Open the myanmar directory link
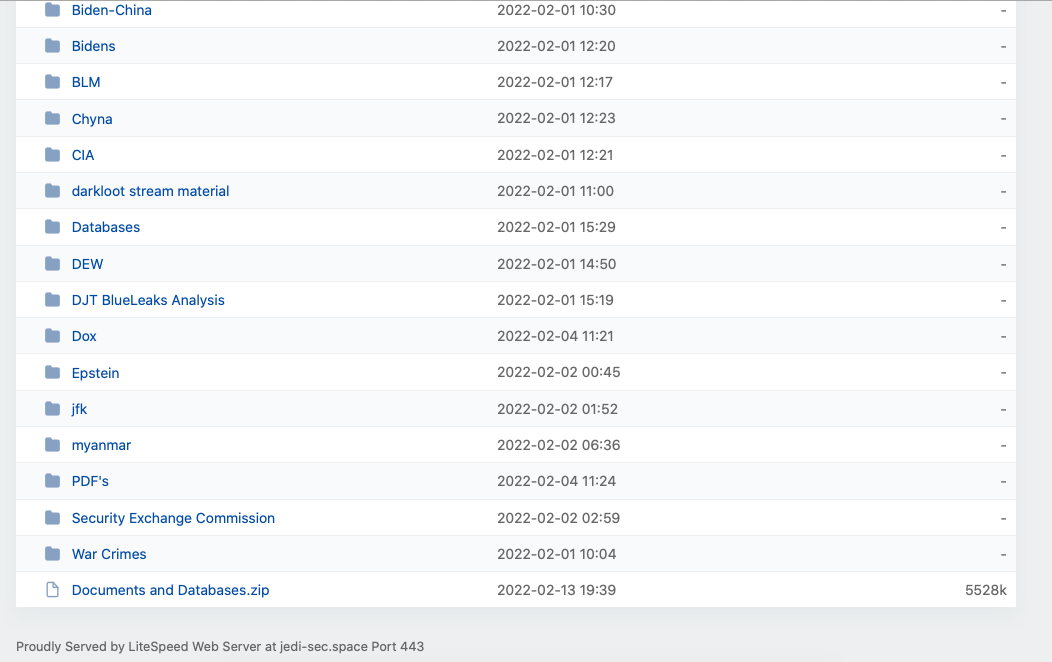Image resolution: width=1052 pixels, height=662 pixels. (x=101, y=445)
